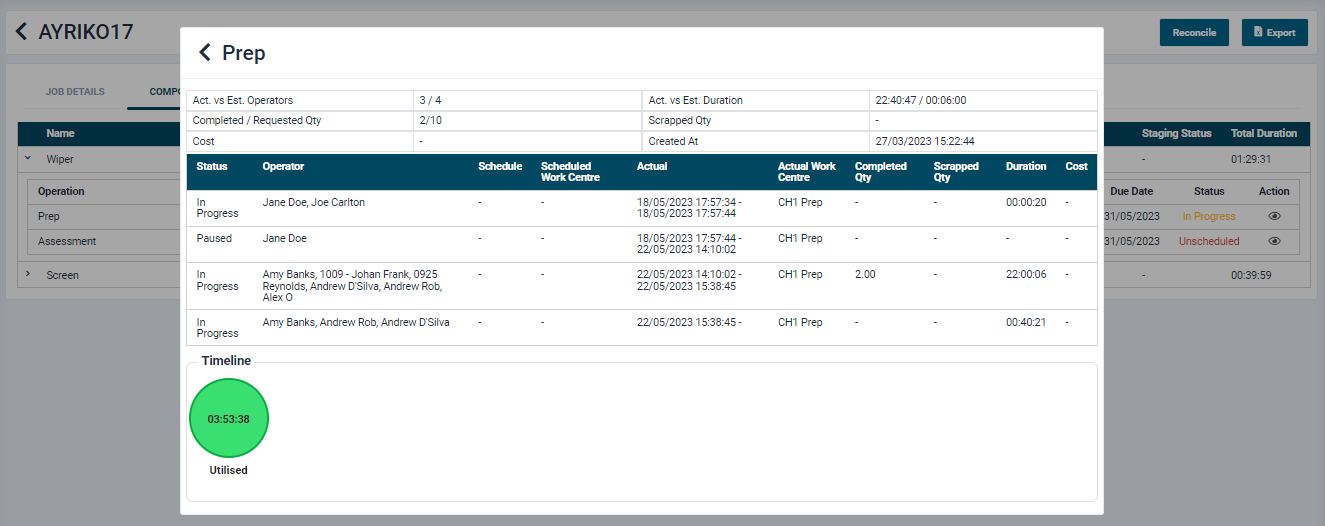The height and width of the screenshot is (526, 1325).
Task: Click the Prep operation in the list
Action: [49, 216]
